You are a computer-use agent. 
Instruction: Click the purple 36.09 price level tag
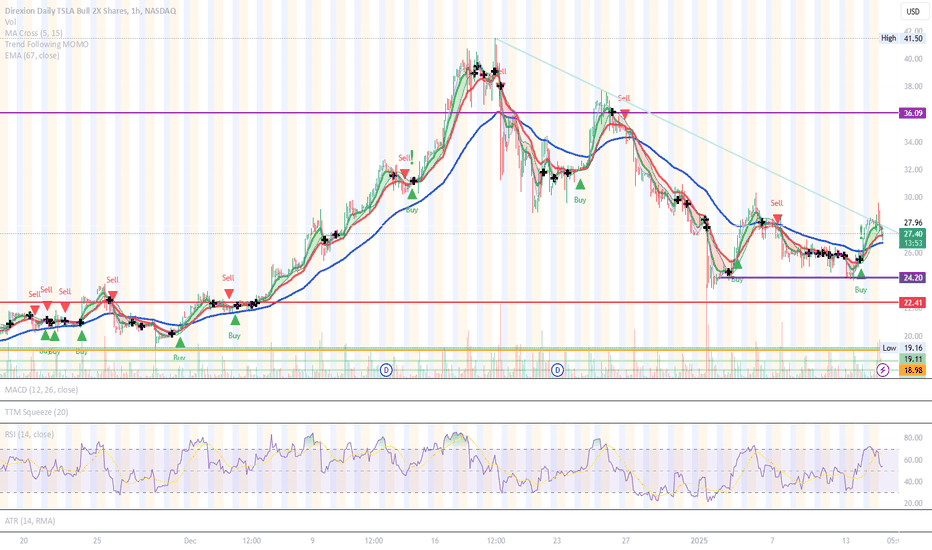912,113
